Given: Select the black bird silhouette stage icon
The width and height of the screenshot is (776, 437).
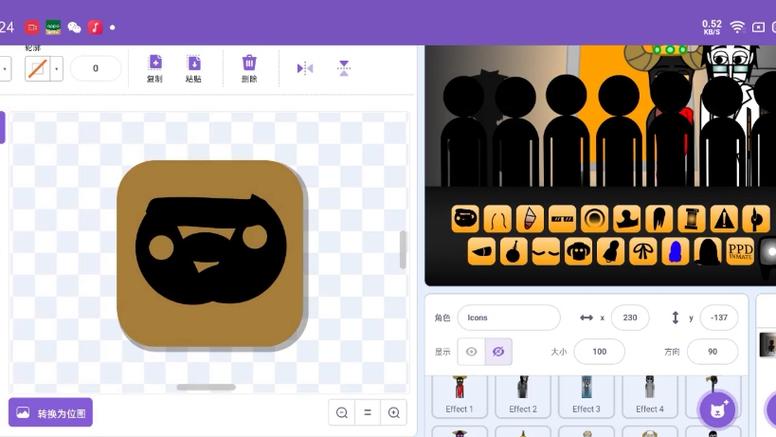Looking at the screenshot, I should tap(611, 251).
